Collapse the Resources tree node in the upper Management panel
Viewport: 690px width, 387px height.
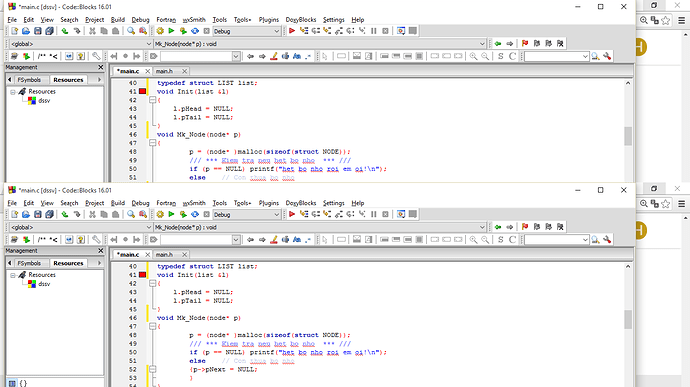(13, 92)
